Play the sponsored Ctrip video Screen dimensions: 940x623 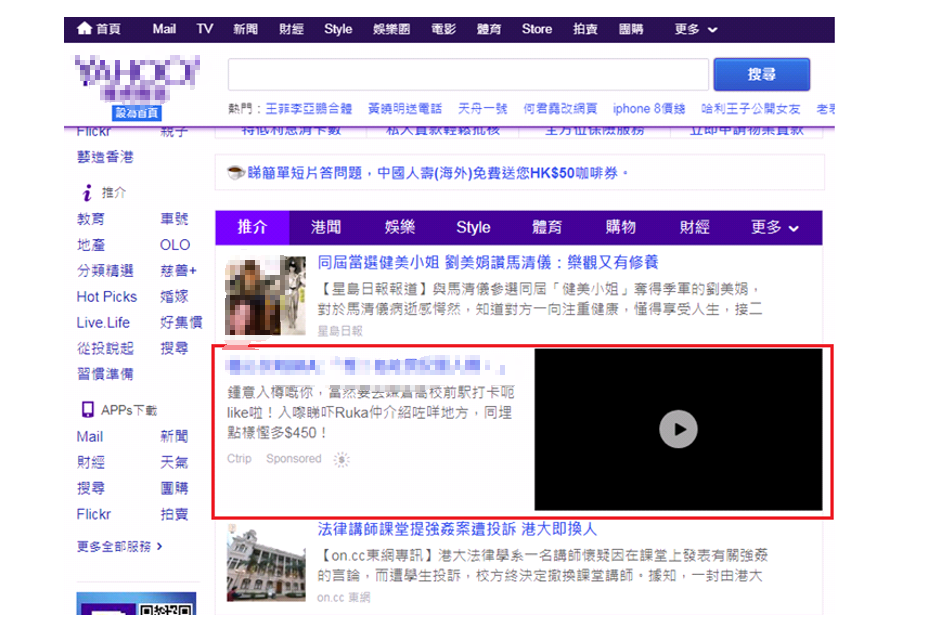pos(678,429)
